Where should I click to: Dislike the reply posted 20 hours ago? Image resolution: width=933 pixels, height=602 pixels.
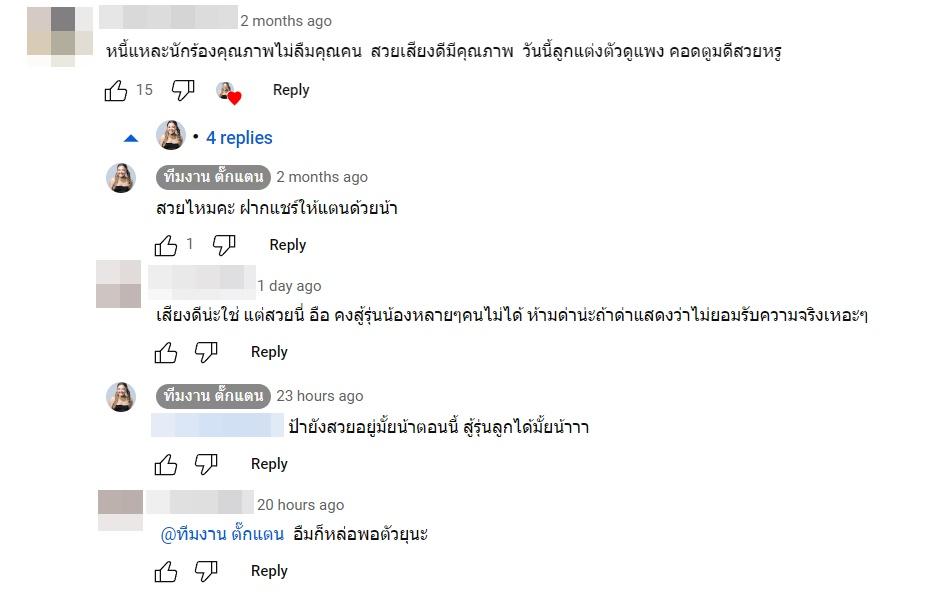pyautogui.click(x=206, y=571)
